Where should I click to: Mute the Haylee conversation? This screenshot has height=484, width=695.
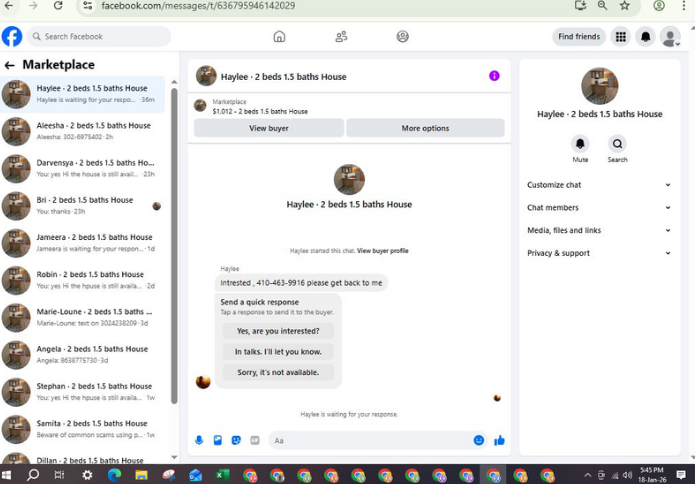click(580, 144)
